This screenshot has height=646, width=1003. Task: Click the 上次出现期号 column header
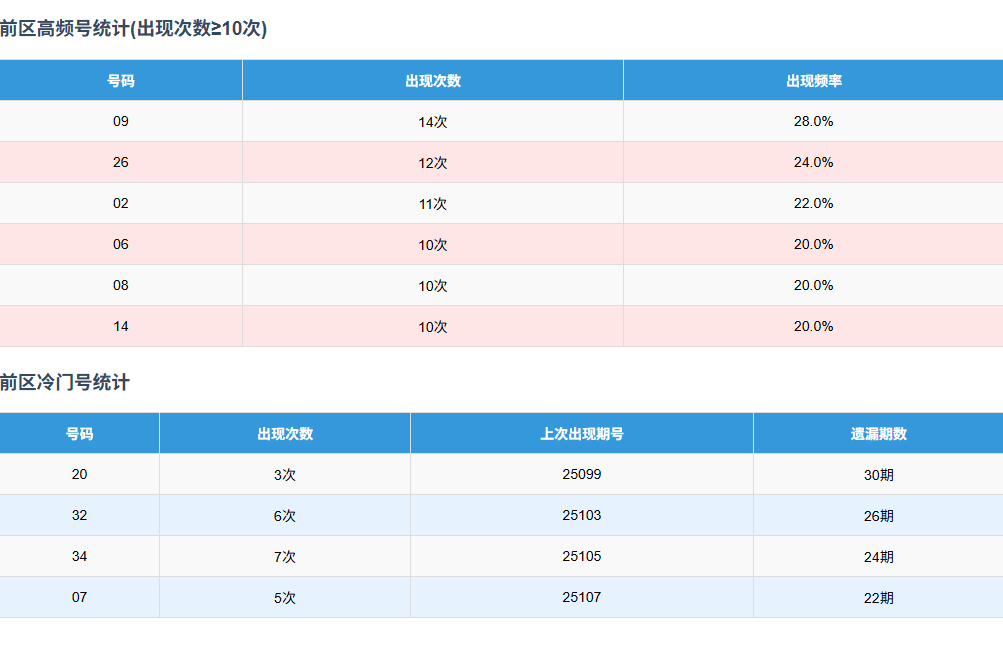point(581,434)
